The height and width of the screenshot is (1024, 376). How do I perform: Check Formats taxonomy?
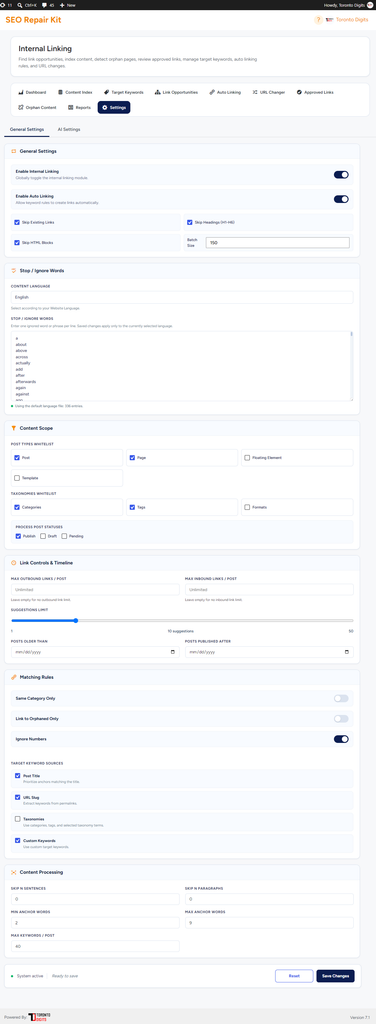click(247, 507)
